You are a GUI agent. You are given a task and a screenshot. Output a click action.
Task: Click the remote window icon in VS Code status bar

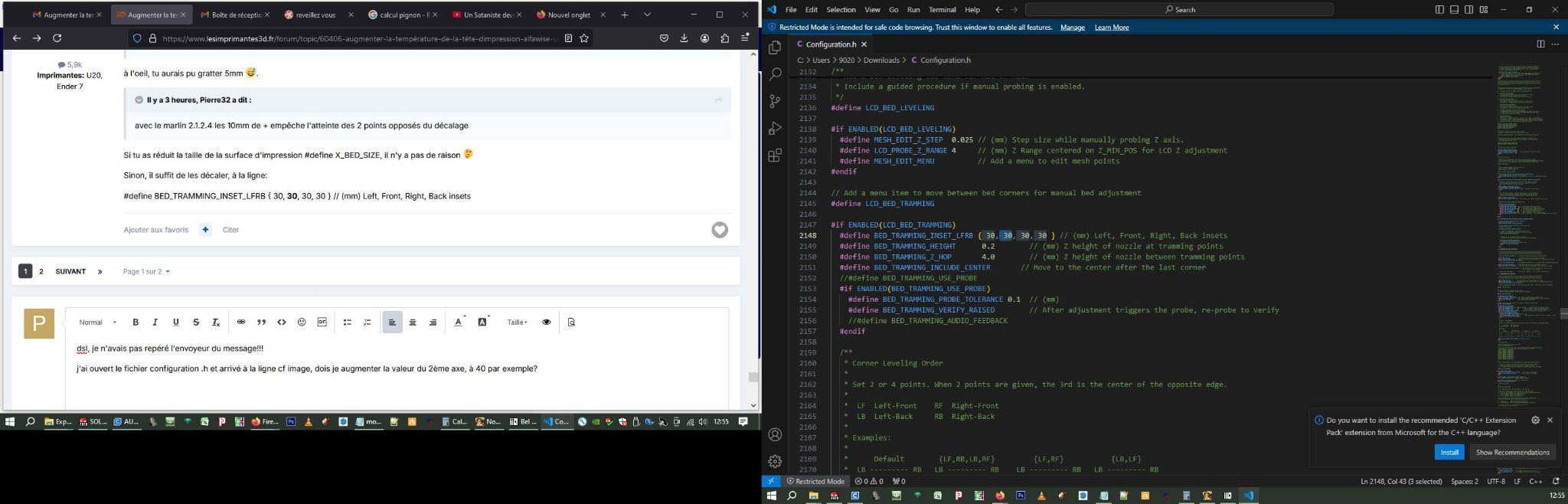coord(771,481)
